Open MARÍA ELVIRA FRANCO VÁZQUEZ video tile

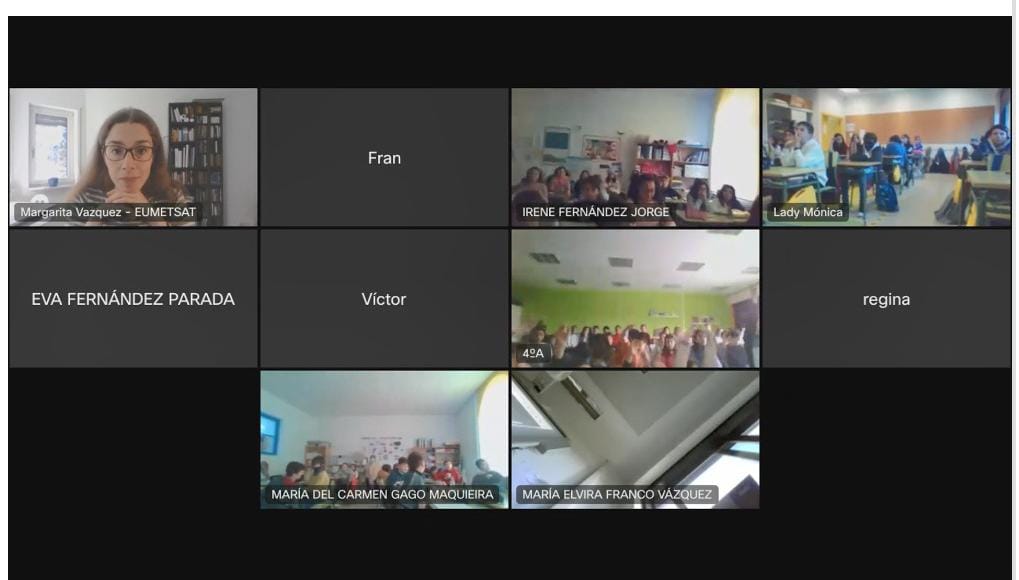click(x=635, y=440)
